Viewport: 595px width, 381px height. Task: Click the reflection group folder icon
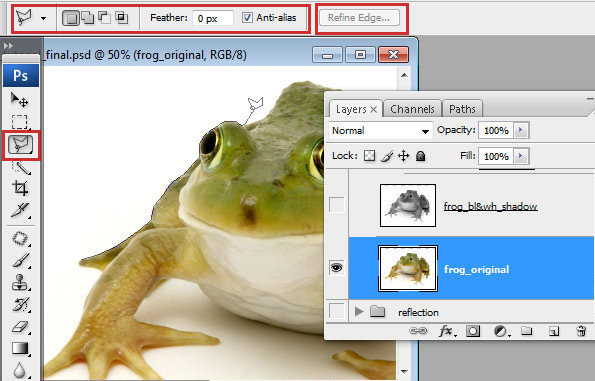pyautogui.click(x=378, y=312)
